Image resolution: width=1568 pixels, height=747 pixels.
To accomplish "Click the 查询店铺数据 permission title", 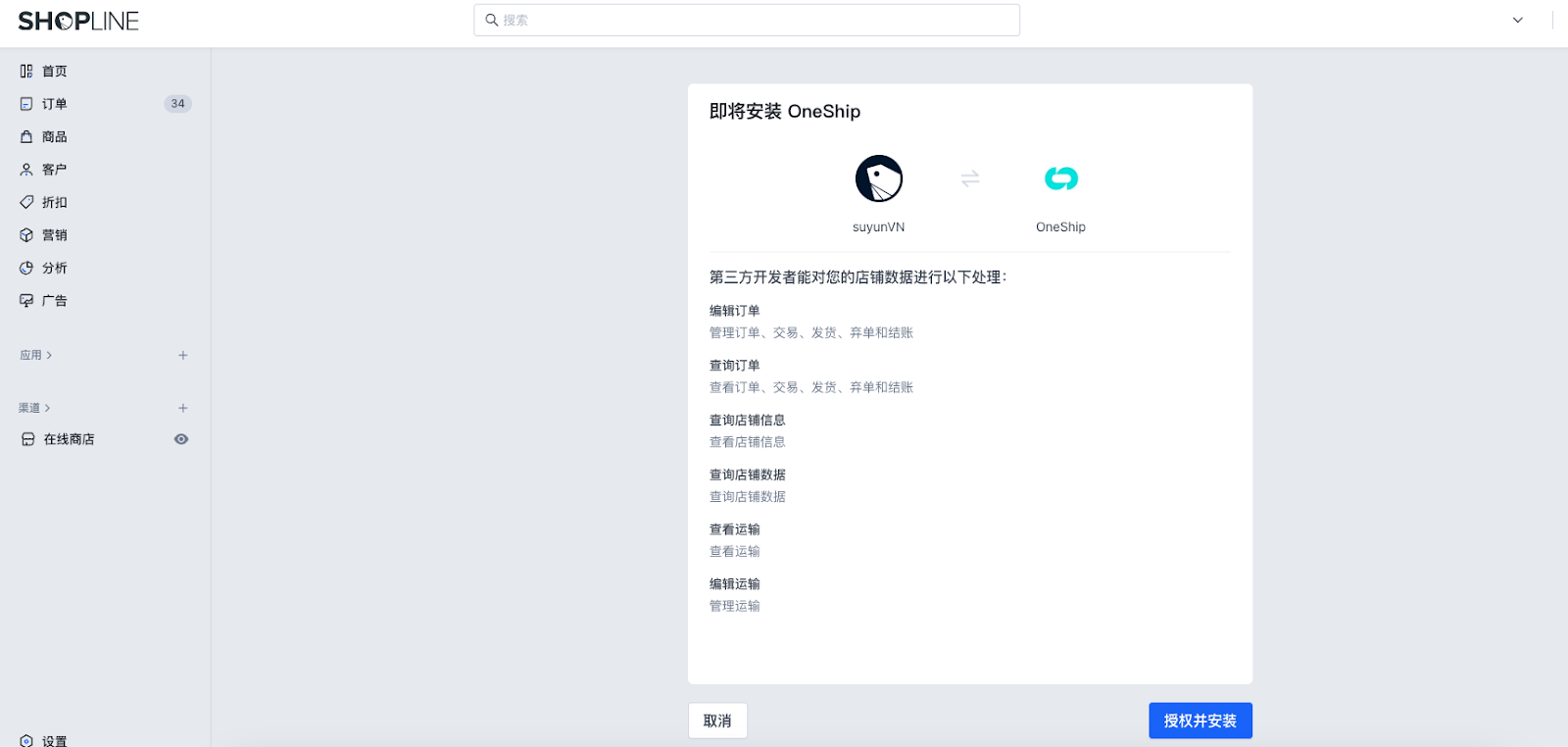I will point(748,474).
